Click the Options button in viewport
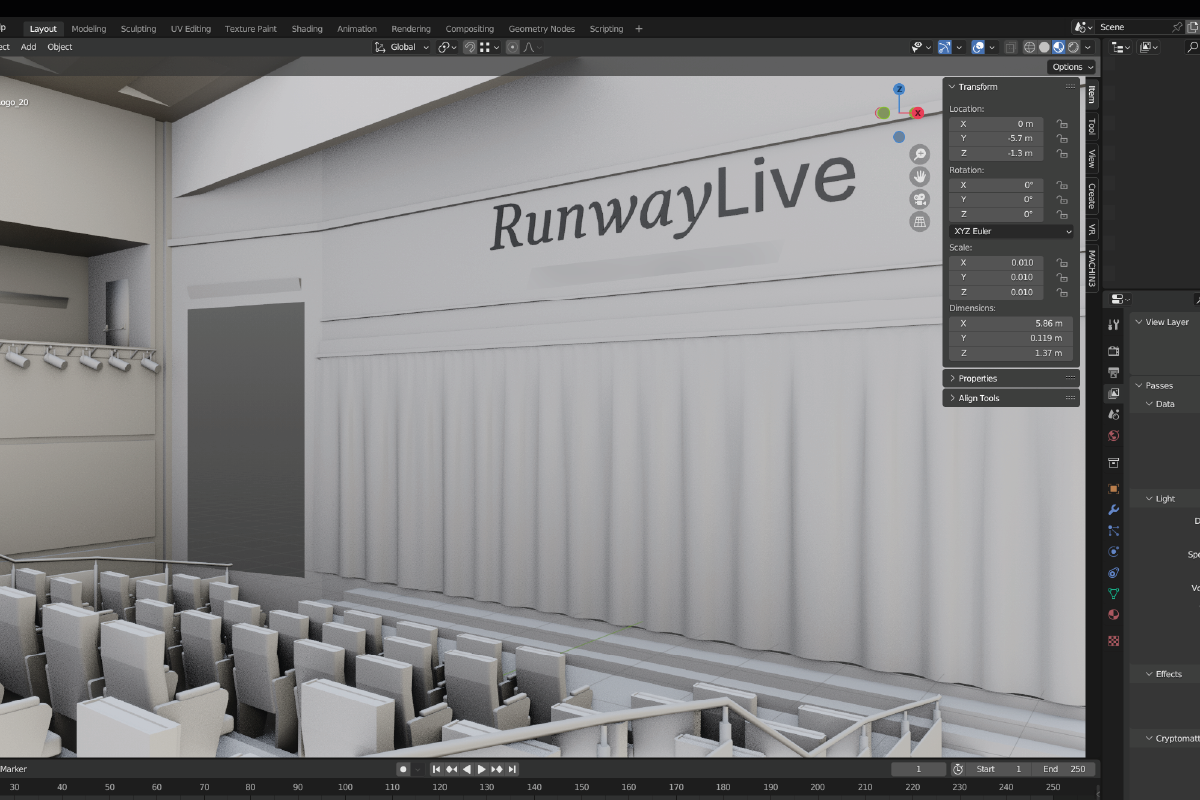Screen dimensions: 1200x800 point(1071,67)
